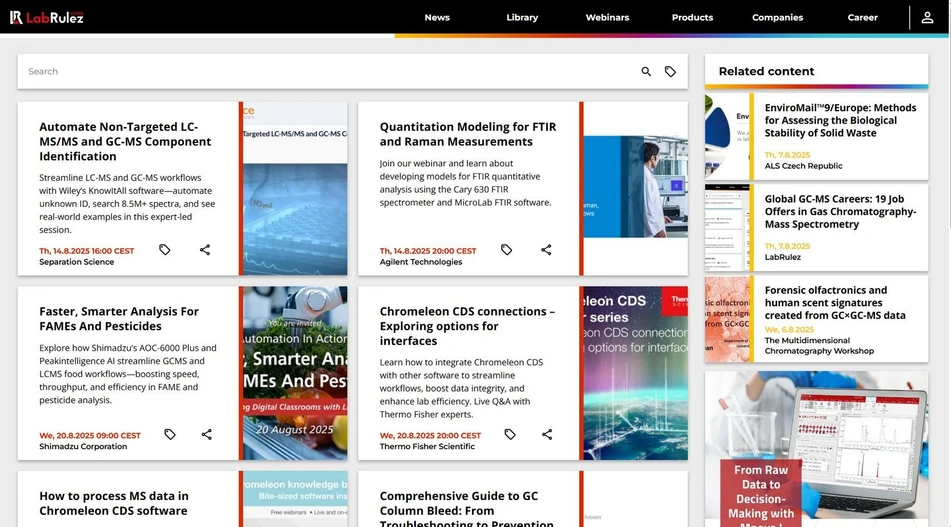Click the Related content heading
Viewport: 951px width, 527px height.
tap(766, 72)
